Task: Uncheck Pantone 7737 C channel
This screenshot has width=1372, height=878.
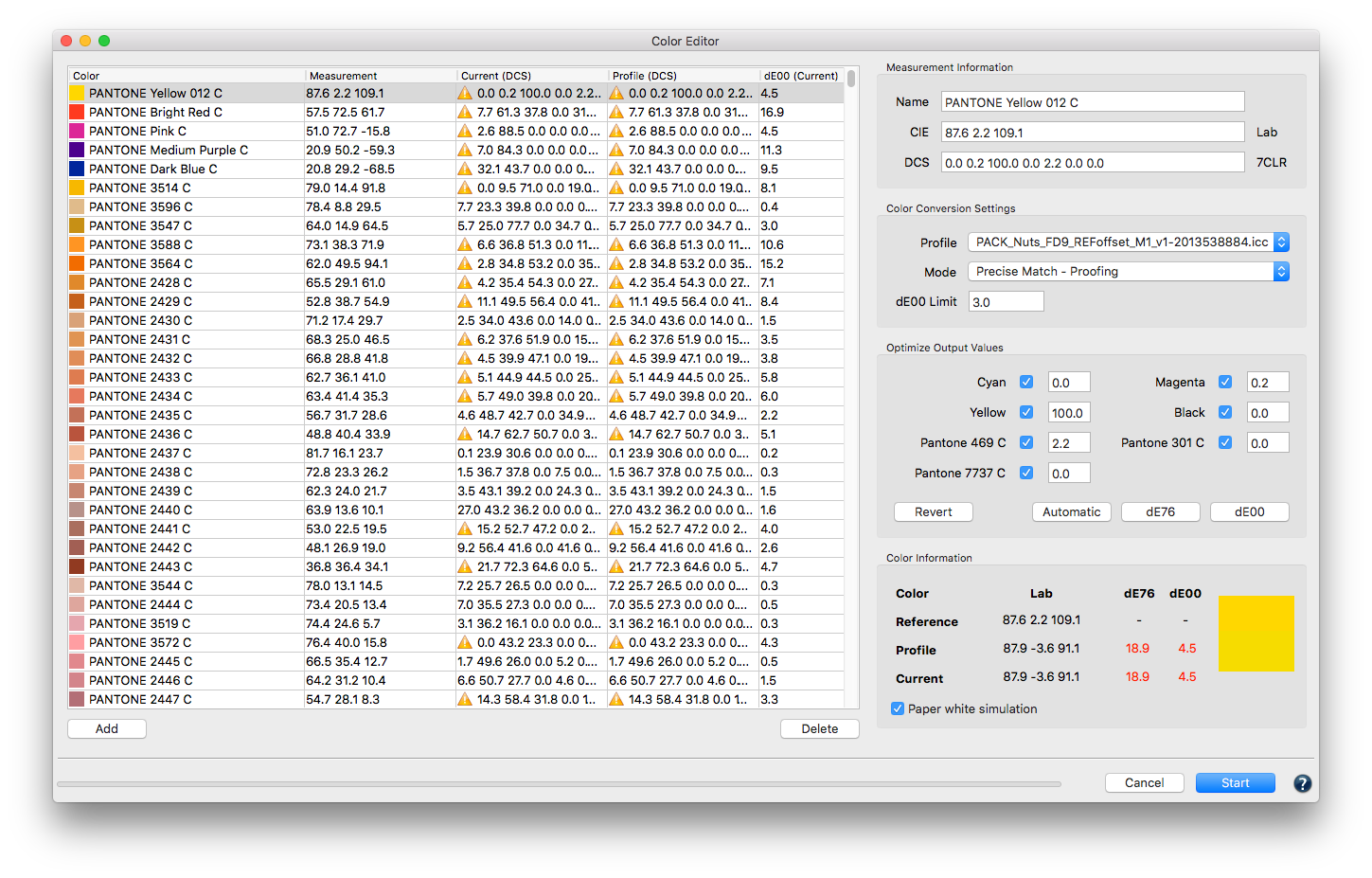Action: point(1026,473)
